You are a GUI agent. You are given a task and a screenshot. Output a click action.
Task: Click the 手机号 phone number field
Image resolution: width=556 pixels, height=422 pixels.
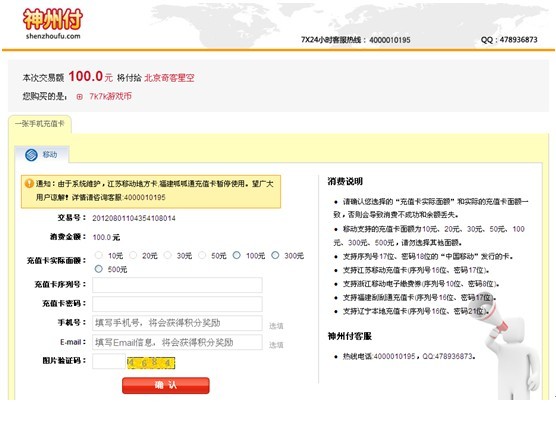click(177, 323)
